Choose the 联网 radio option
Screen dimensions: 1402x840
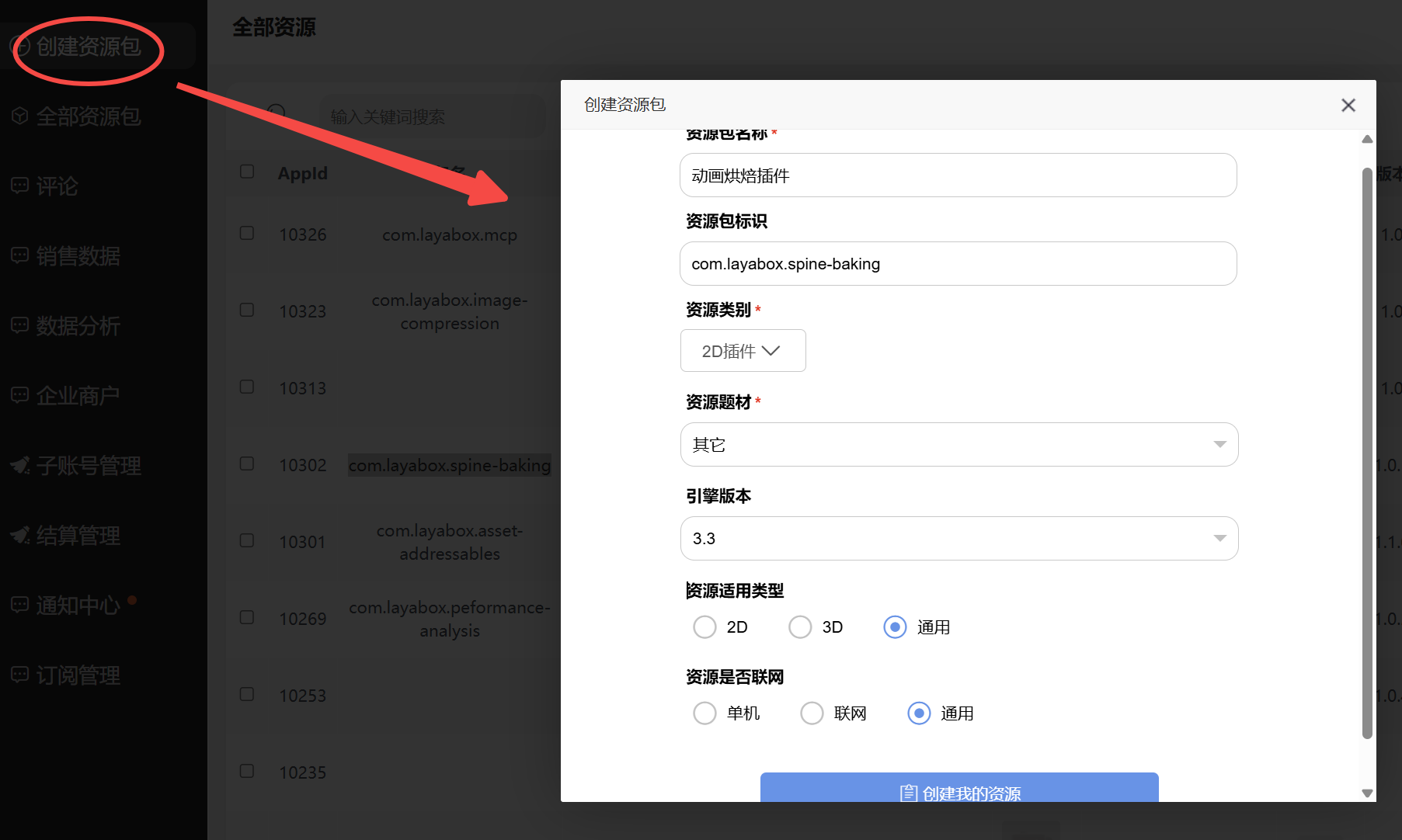(812, 713)
